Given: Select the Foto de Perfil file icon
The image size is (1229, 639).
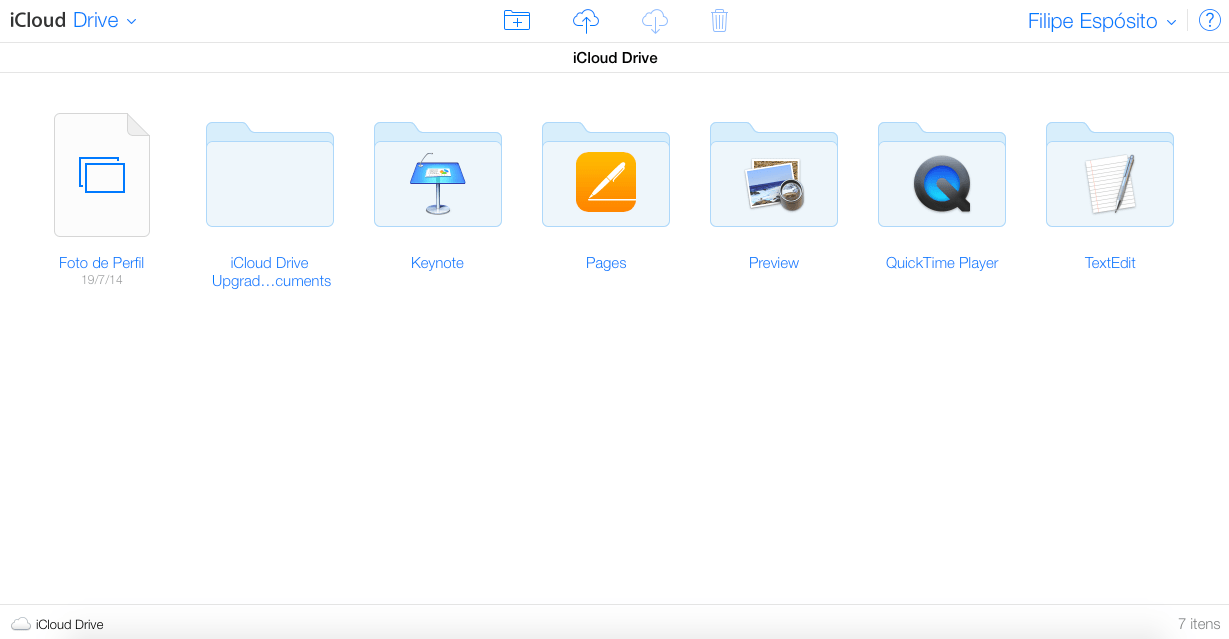Looking at the screenshot, I should click(102, 175).
